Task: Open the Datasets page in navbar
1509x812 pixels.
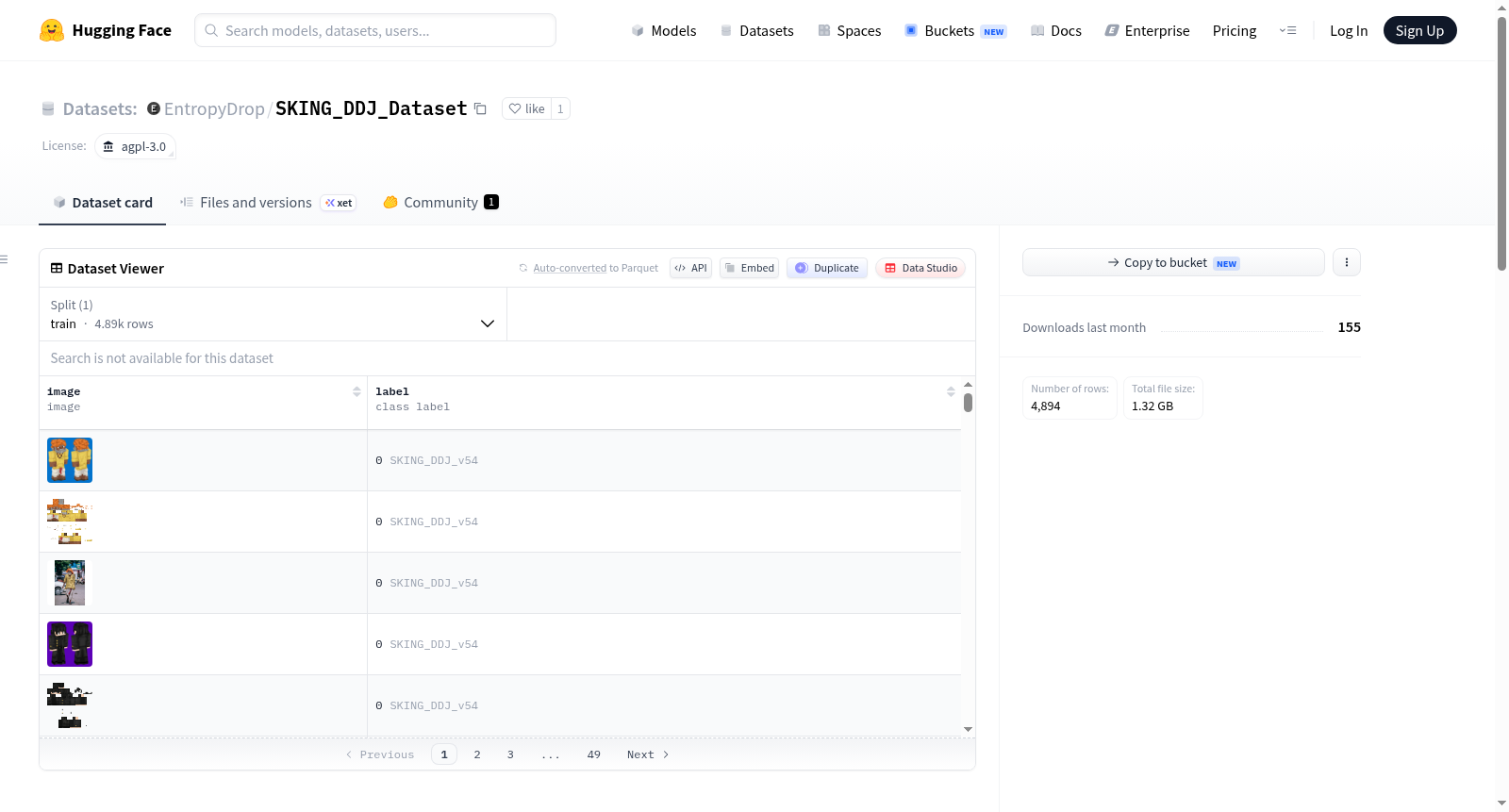Action: pos(757,30)
